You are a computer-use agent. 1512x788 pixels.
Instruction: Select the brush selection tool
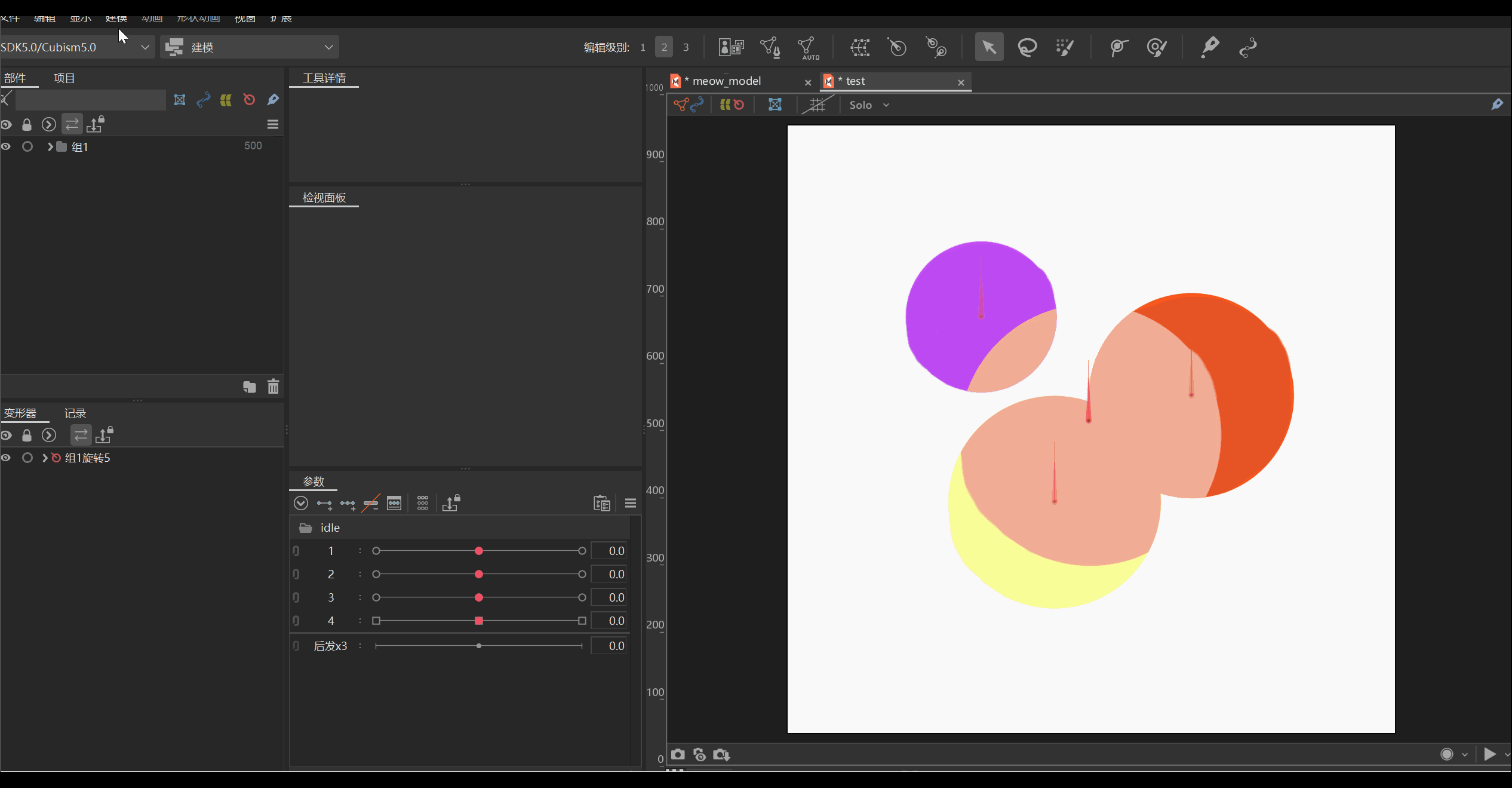pos(1065,47)
